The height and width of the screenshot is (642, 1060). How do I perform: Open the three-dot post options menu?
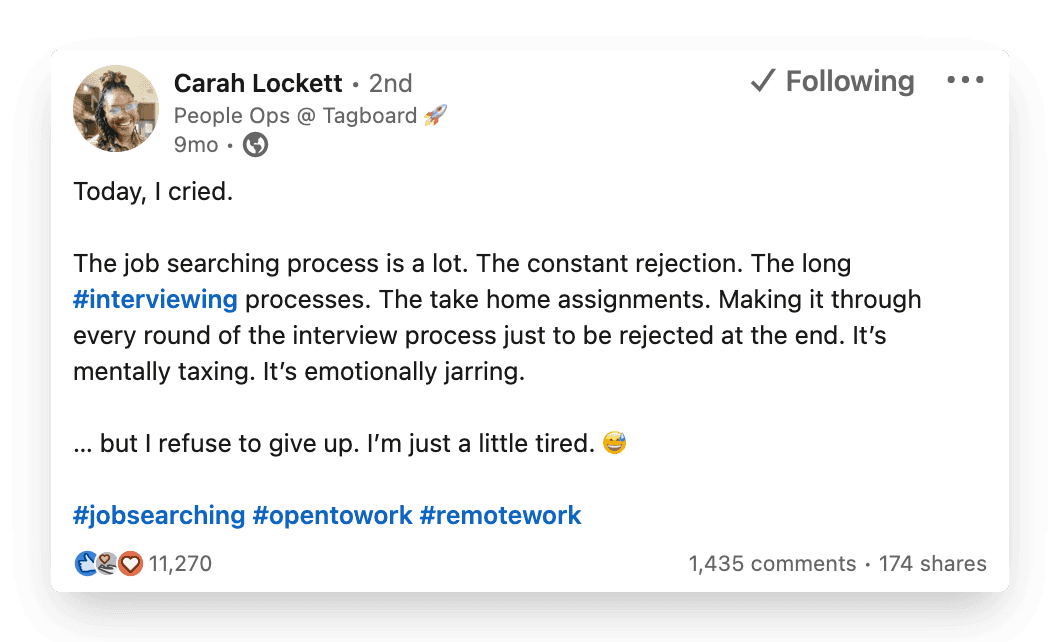965,80
